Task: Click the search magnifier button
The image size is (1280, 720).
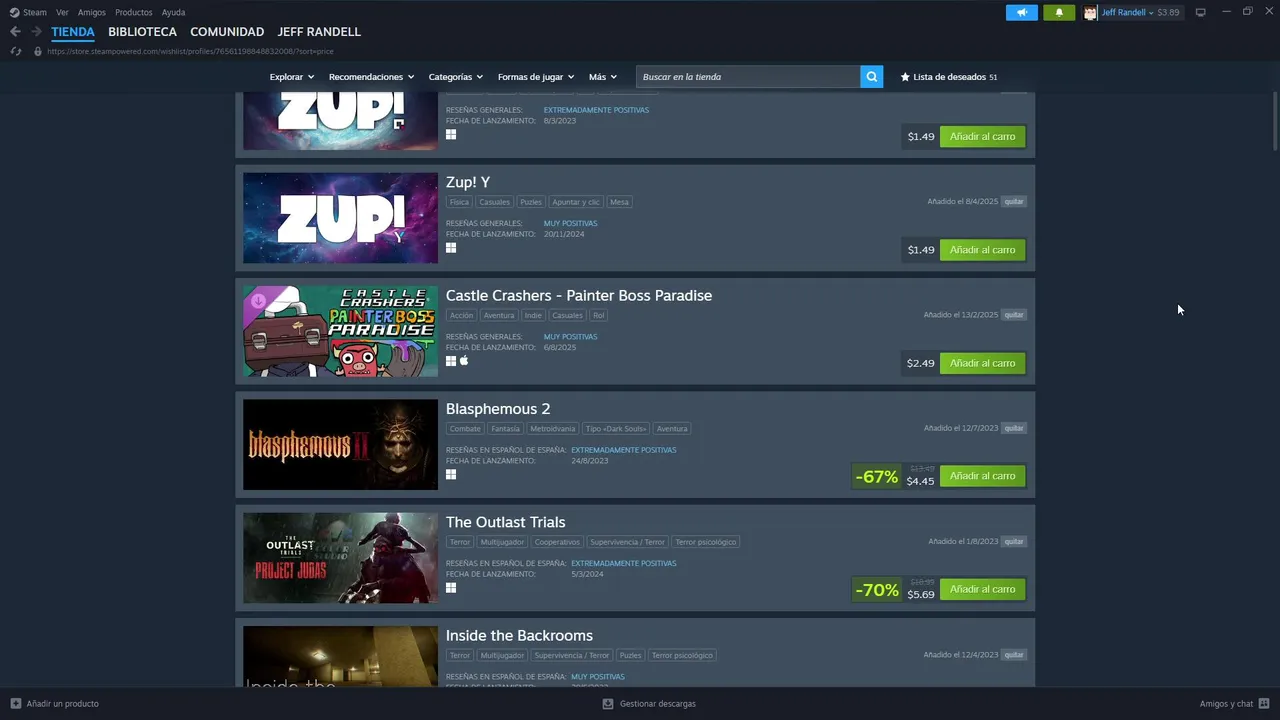Action: tap(871, 77)
